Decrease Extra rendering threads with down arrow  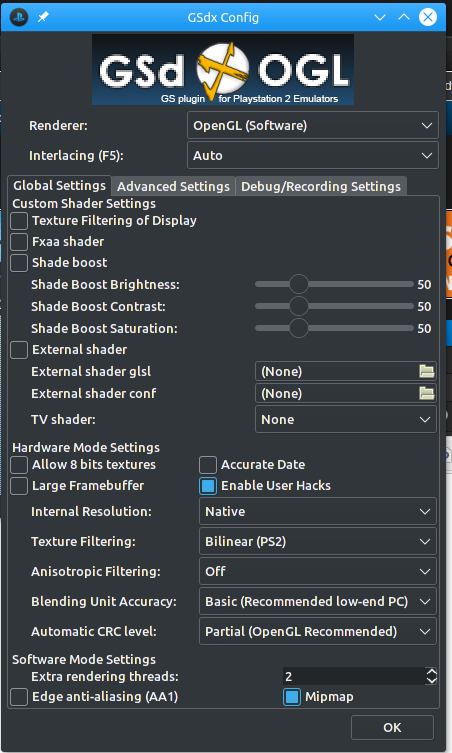[431, 680]
